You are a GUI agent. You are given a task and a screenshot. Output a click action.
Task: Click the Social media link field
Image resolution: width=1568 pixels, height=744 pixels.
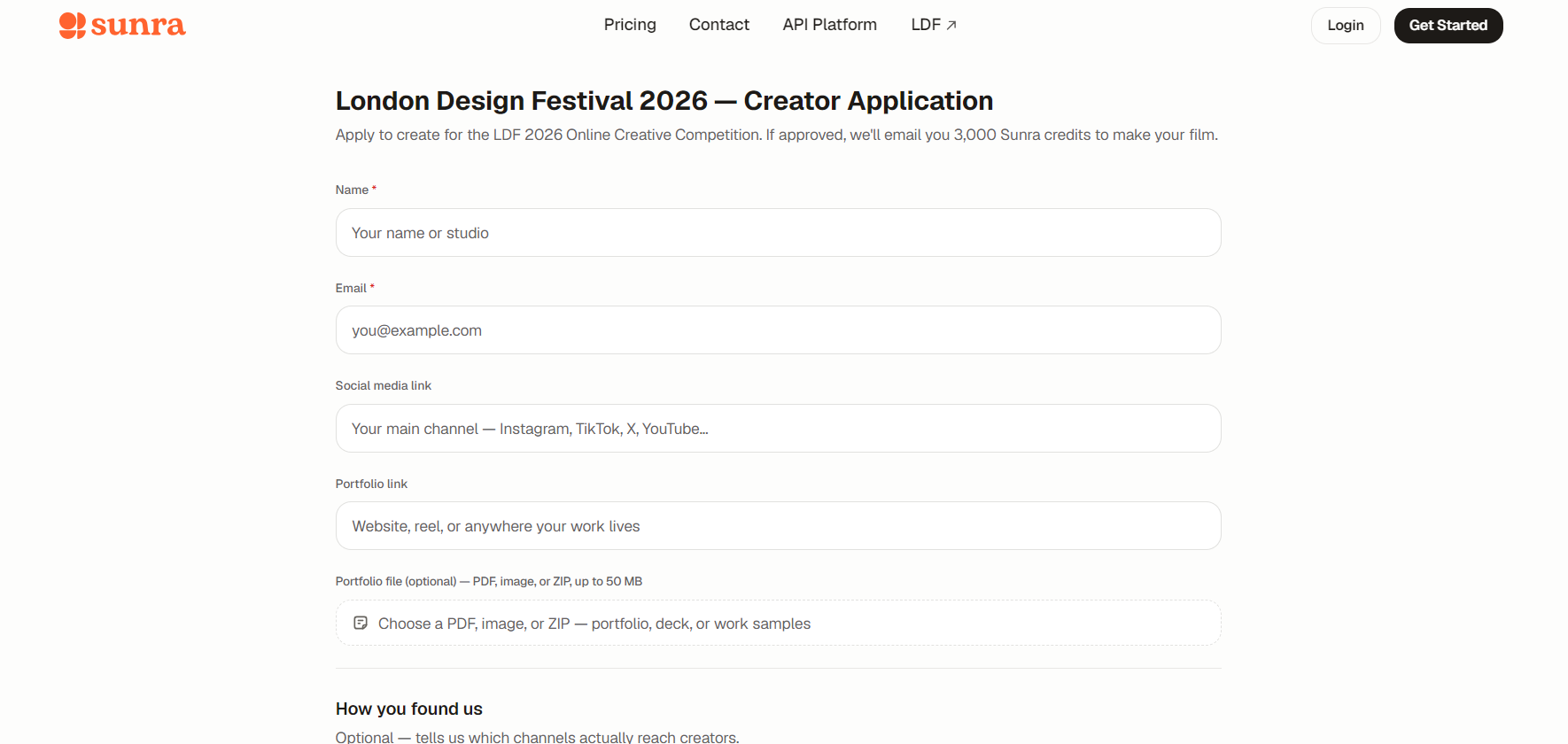click(x=778, y=429)
